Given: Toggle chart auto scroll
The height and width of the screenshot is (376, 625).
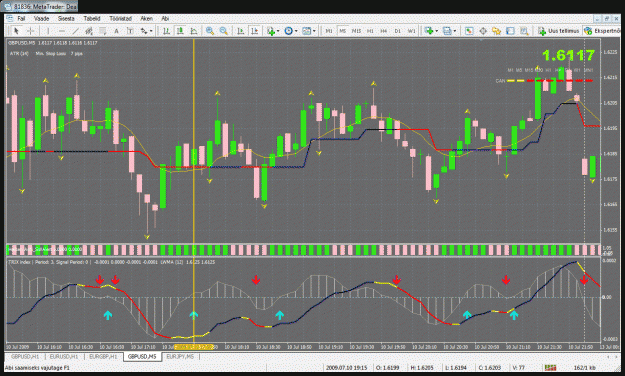Looking at the screenshot, I should pos(241,31).
